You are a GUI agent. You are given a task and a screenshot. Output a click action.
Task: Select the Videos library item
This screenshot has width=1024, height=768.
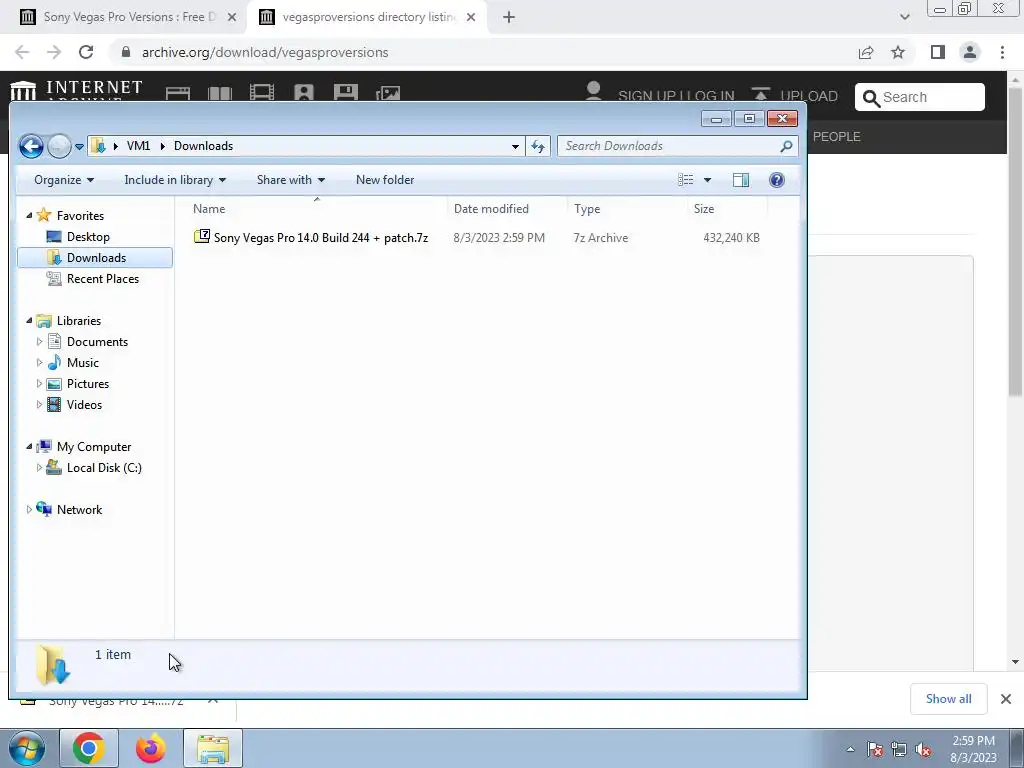point(84,405)
